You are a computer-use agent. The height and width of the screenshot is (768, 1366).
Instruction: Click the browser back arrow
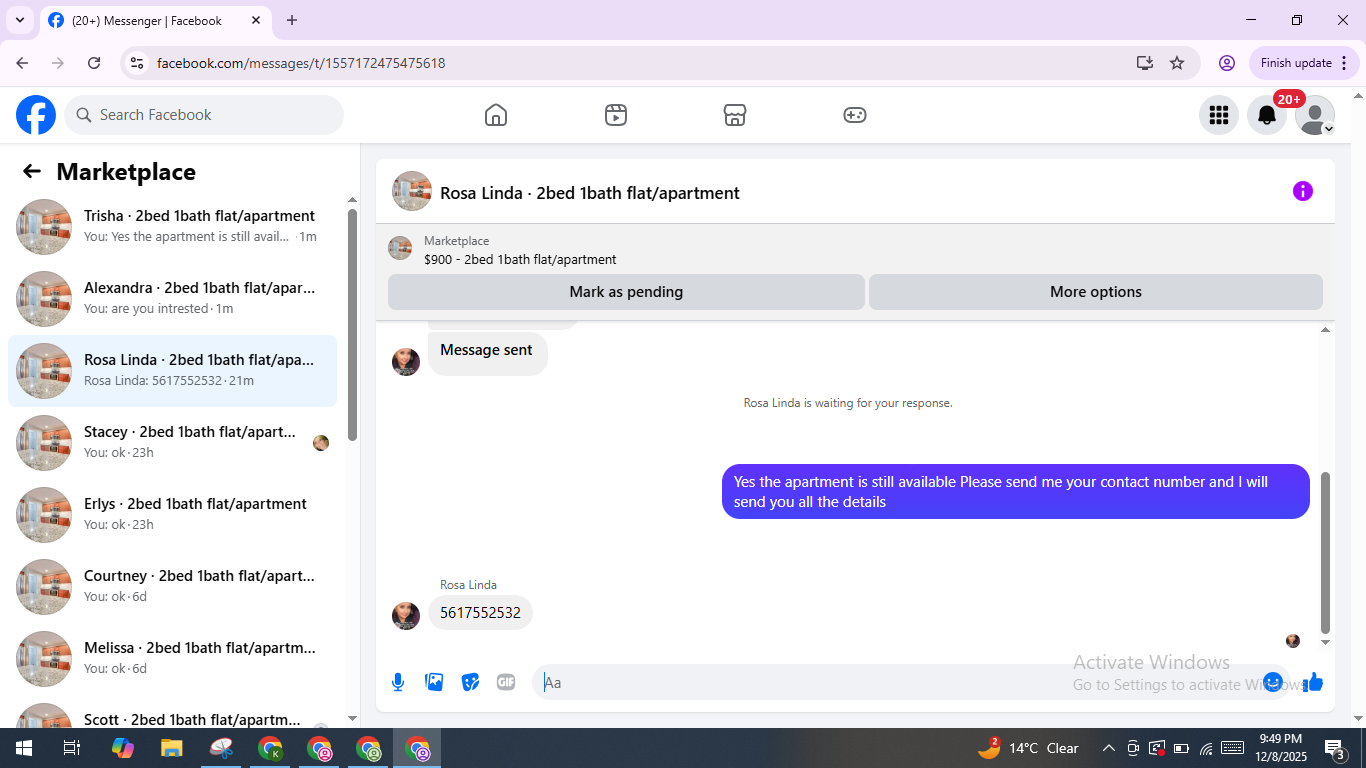pyautogui.click(x=22, y=63)
